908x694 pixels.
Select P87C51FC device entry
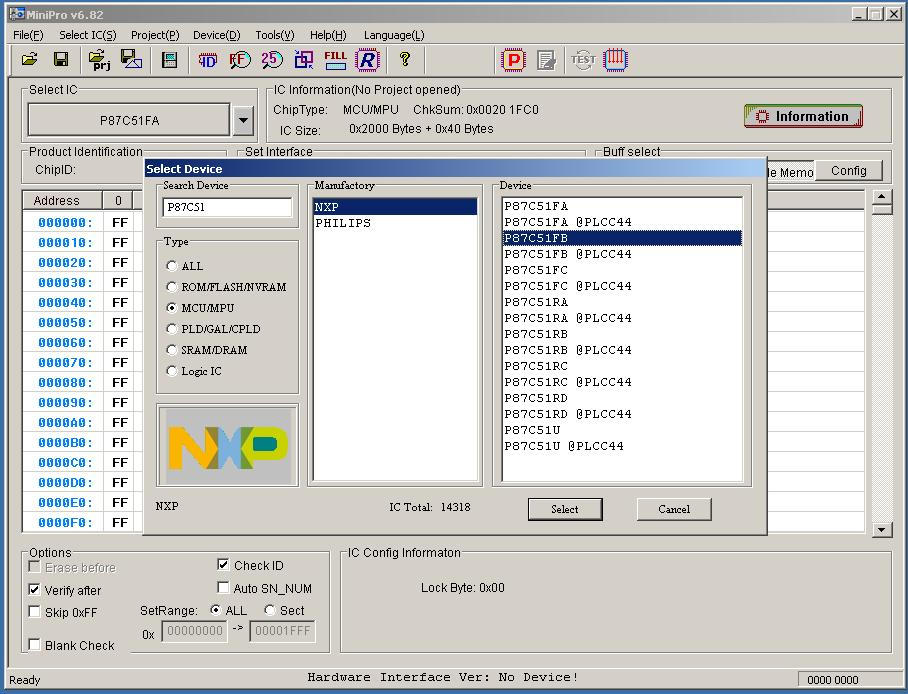tap(622, 270)
